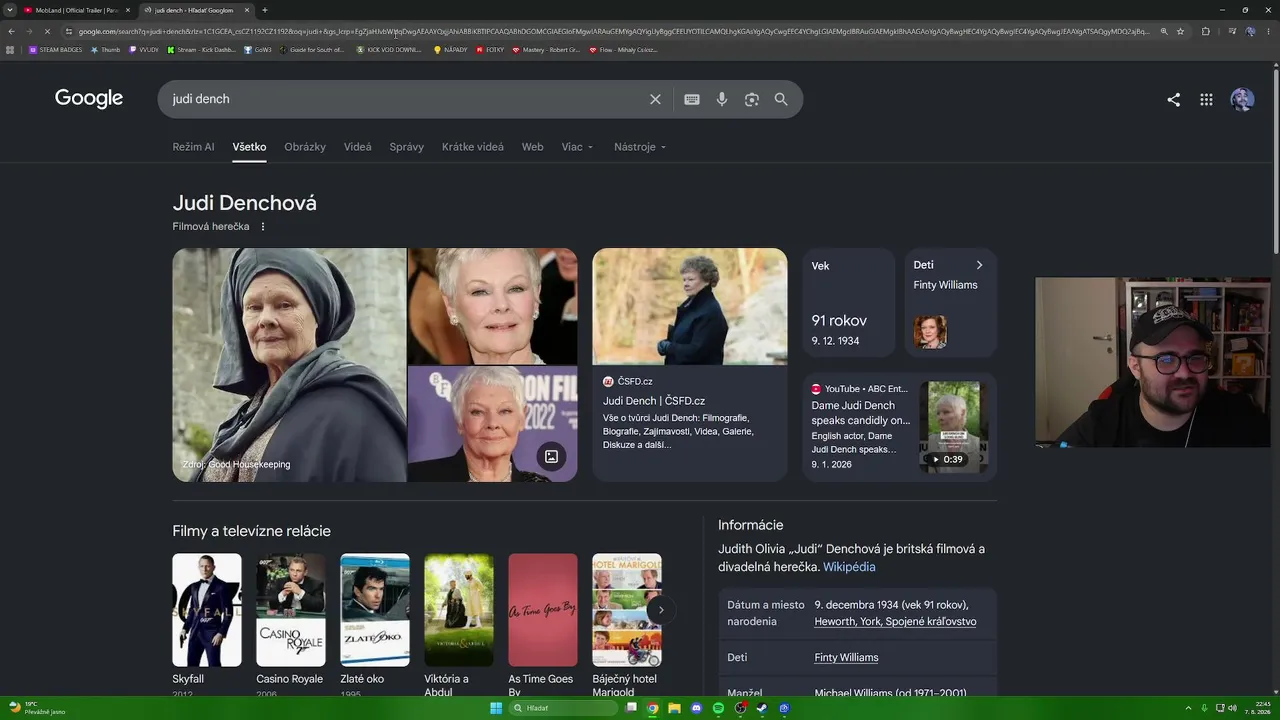Image resolution: width=1280 pixels, height=720 pixels.
Task: Switch to the Obrázky tab
Action: (x=305, y=147)
